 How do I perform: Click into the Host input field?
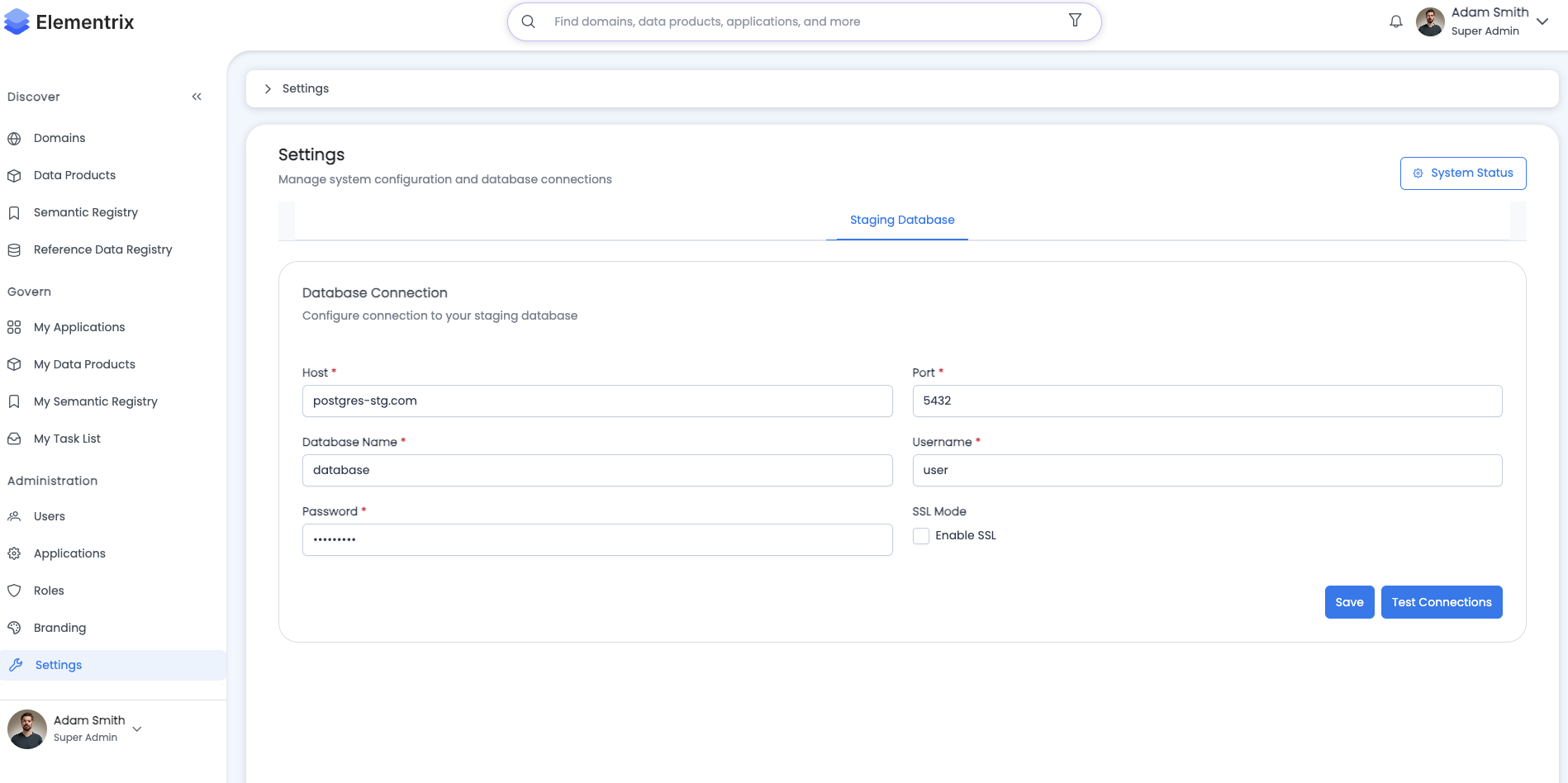tap(596, 401)
